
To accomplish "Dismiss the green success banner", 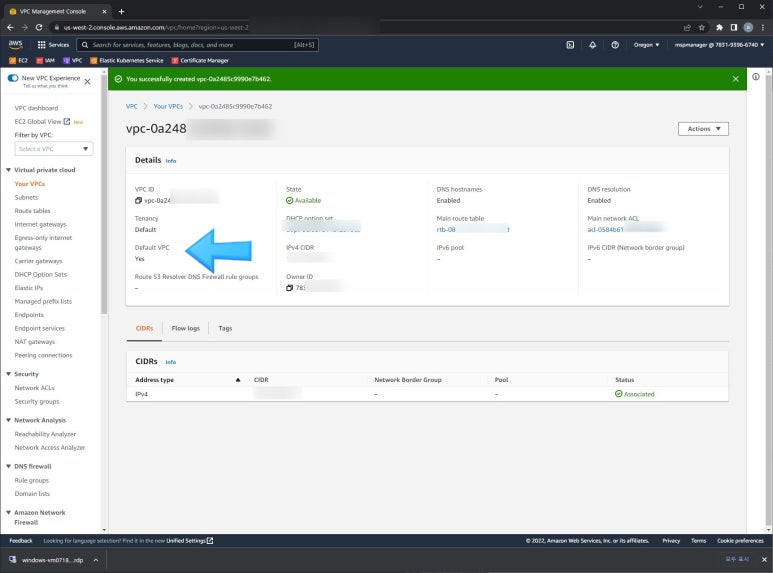I will (736, 78).
